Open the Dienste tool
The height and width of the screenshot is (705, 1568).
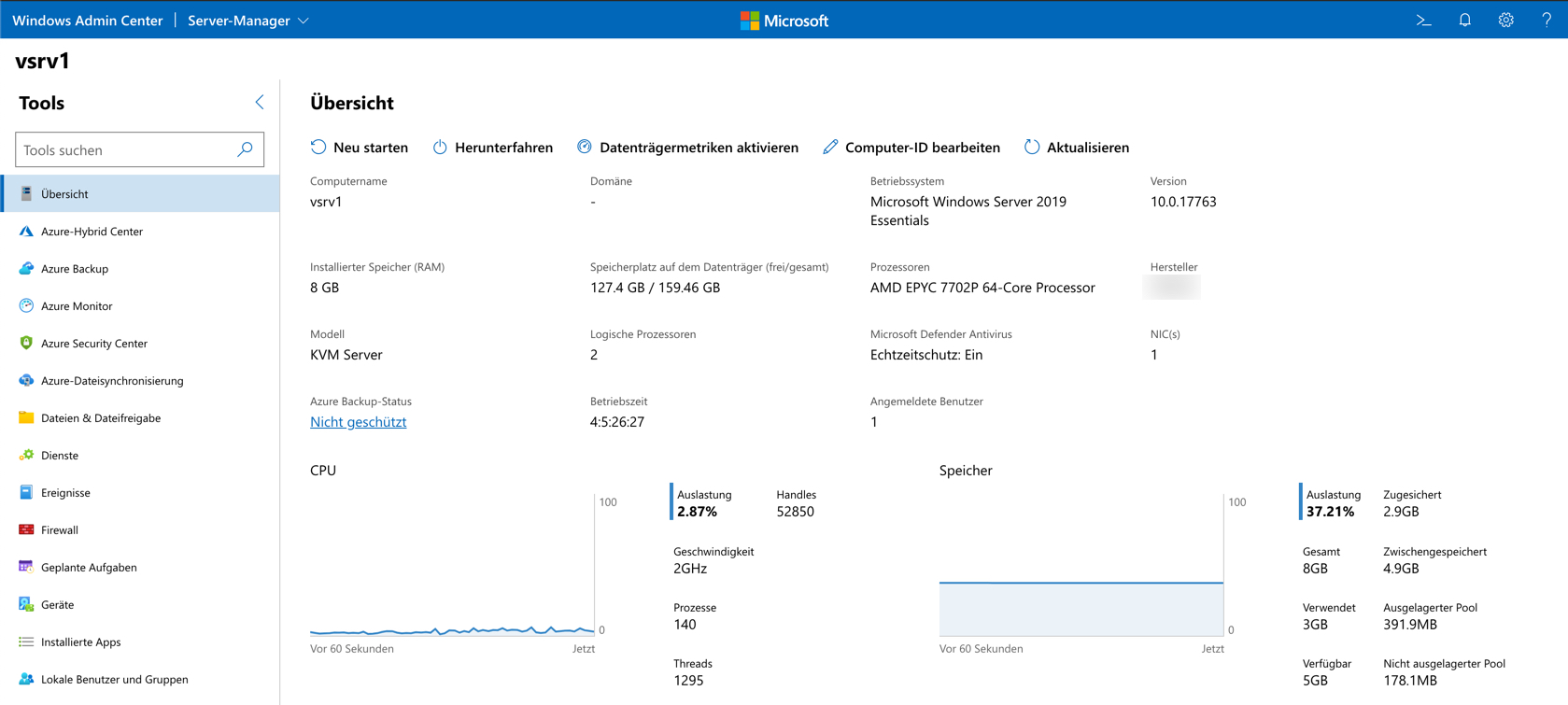point(140,455)
